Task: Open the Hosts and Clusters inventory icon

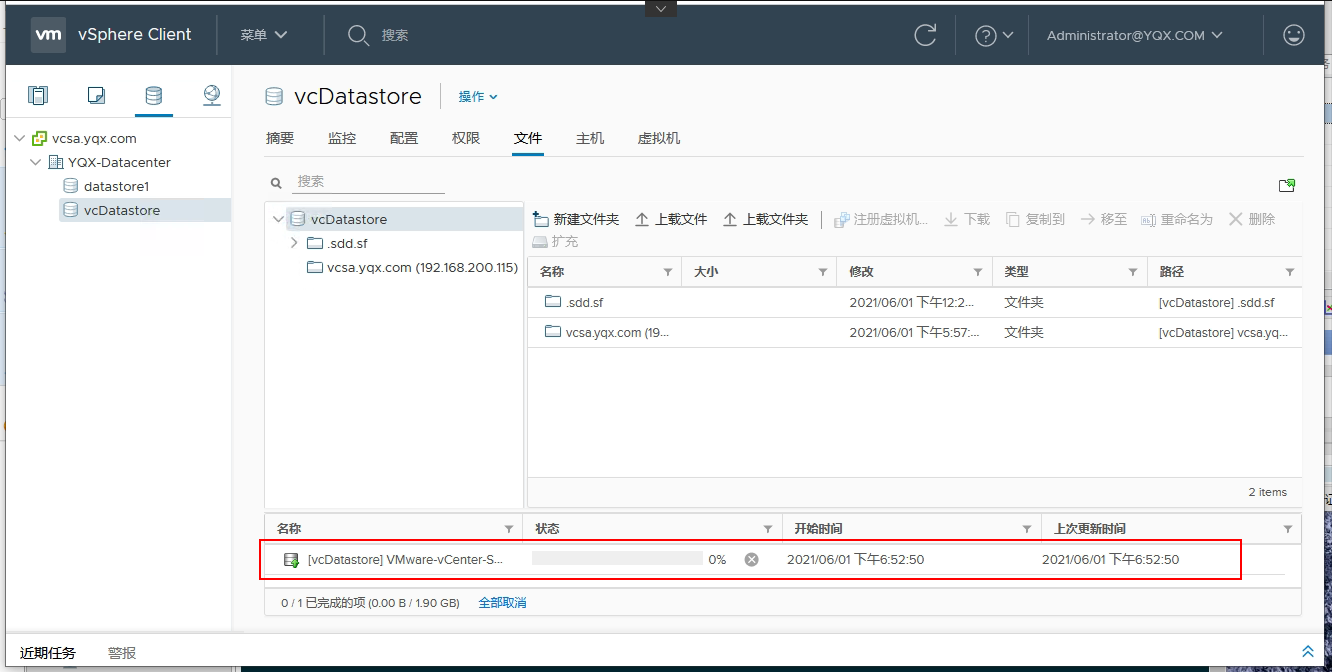Action: tap(38, 95)
